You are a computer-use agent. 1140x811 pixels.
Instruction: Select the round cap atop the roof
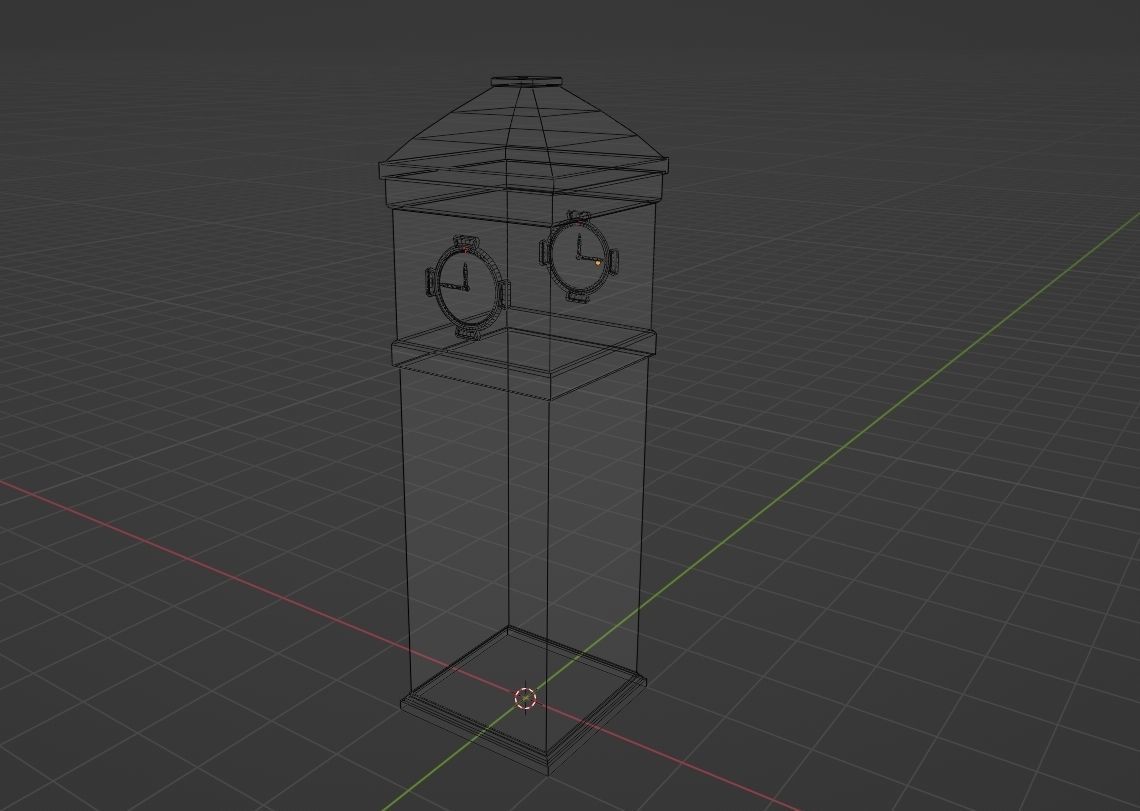(x=526, y=81)
